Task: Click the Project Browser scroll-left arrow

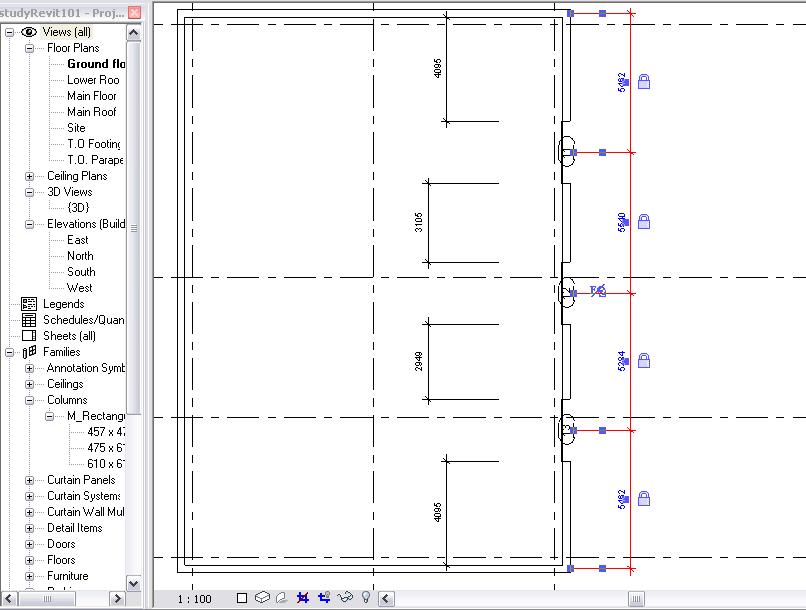Action: (9, 599)
